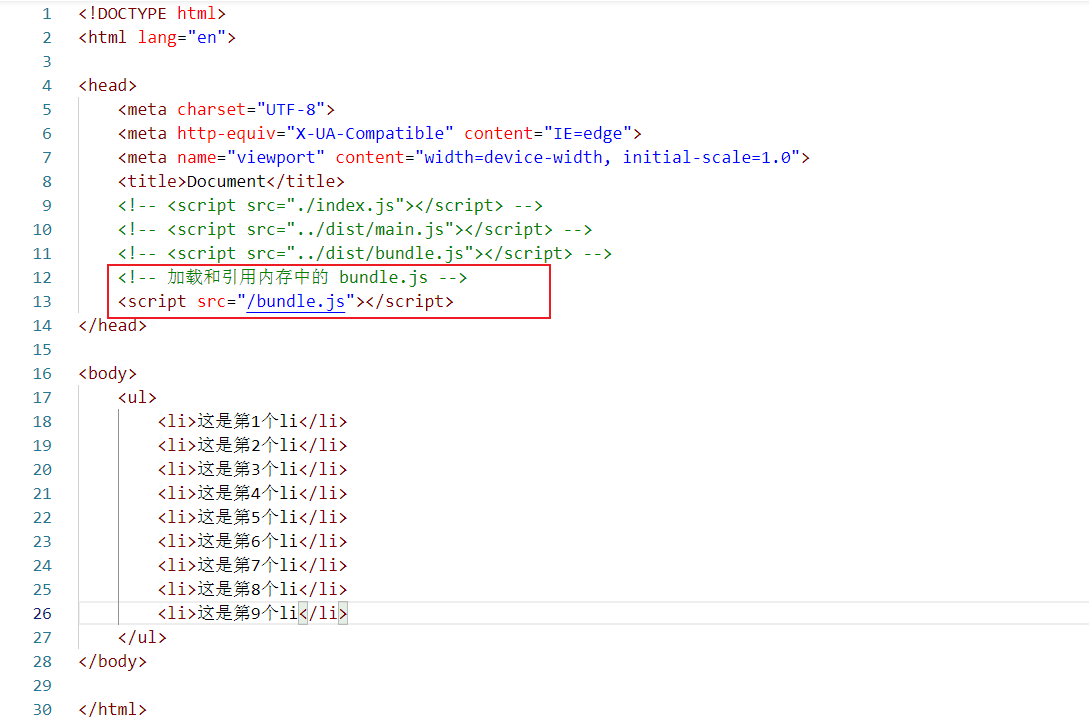Open the /bundle.js link in script src
The image size is (1089, 728).
(296, 301)
